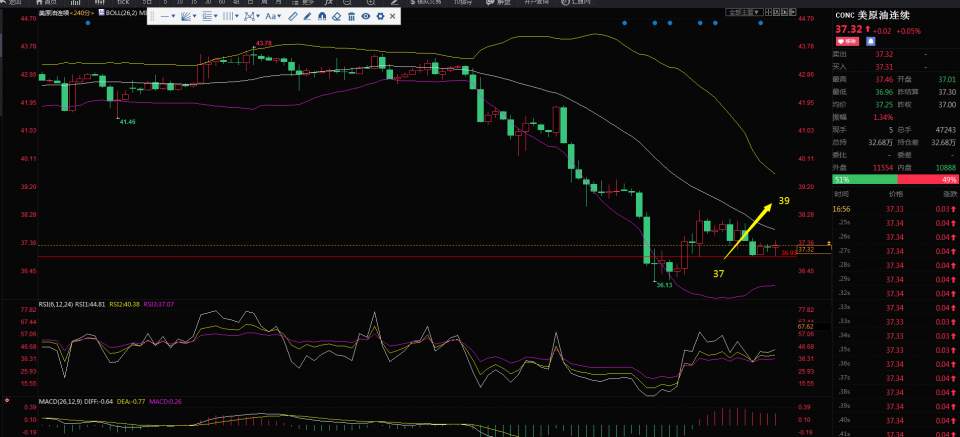Screen dimensions: 960x437
Task: Click the 41.46 low price label on the chart
Action: (127, 122)
